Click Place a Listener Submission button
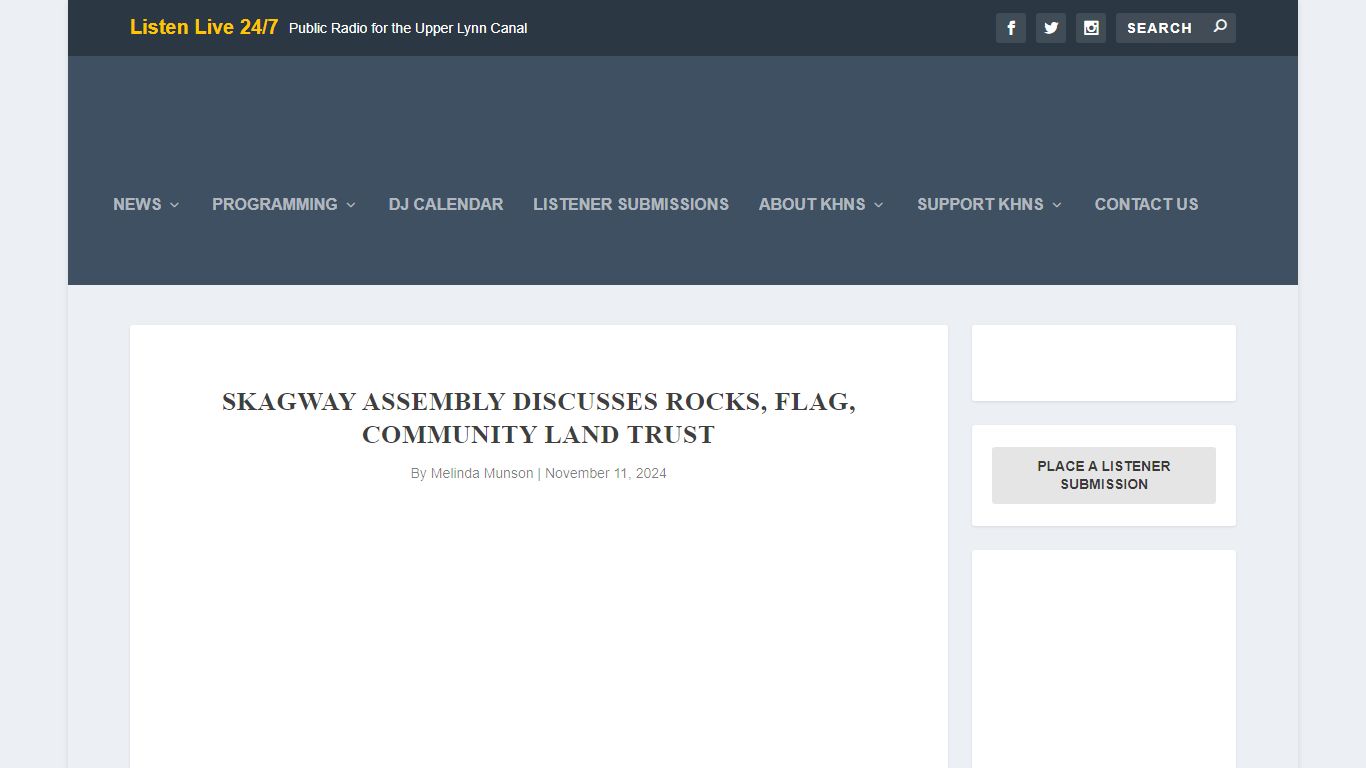The image size is (1366, 768). (1104, 475)
